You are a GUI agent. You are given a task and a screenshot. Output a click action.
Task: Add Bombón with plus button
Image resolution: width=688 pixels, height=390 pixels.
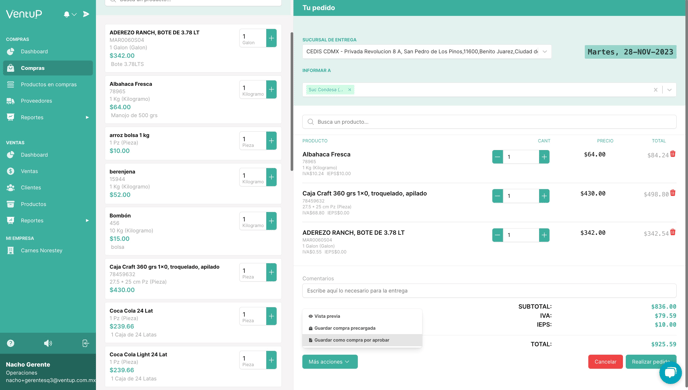pos(271,221)
